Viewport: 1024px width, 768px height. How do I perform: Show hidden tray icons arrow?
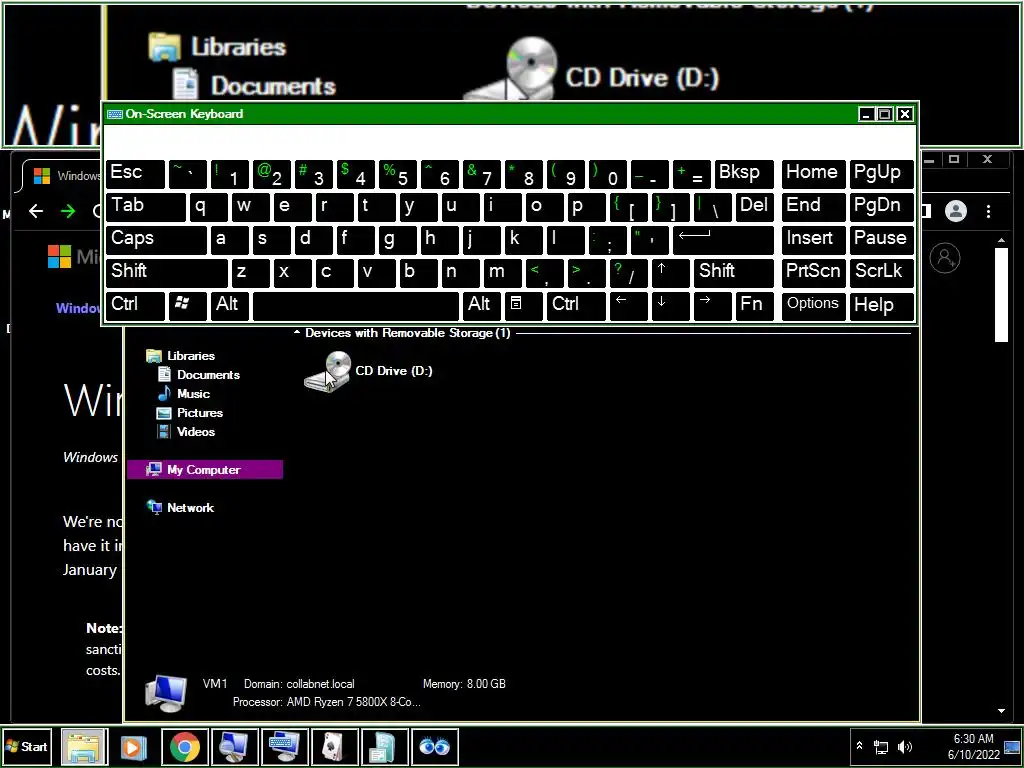(x=859, y=746)
